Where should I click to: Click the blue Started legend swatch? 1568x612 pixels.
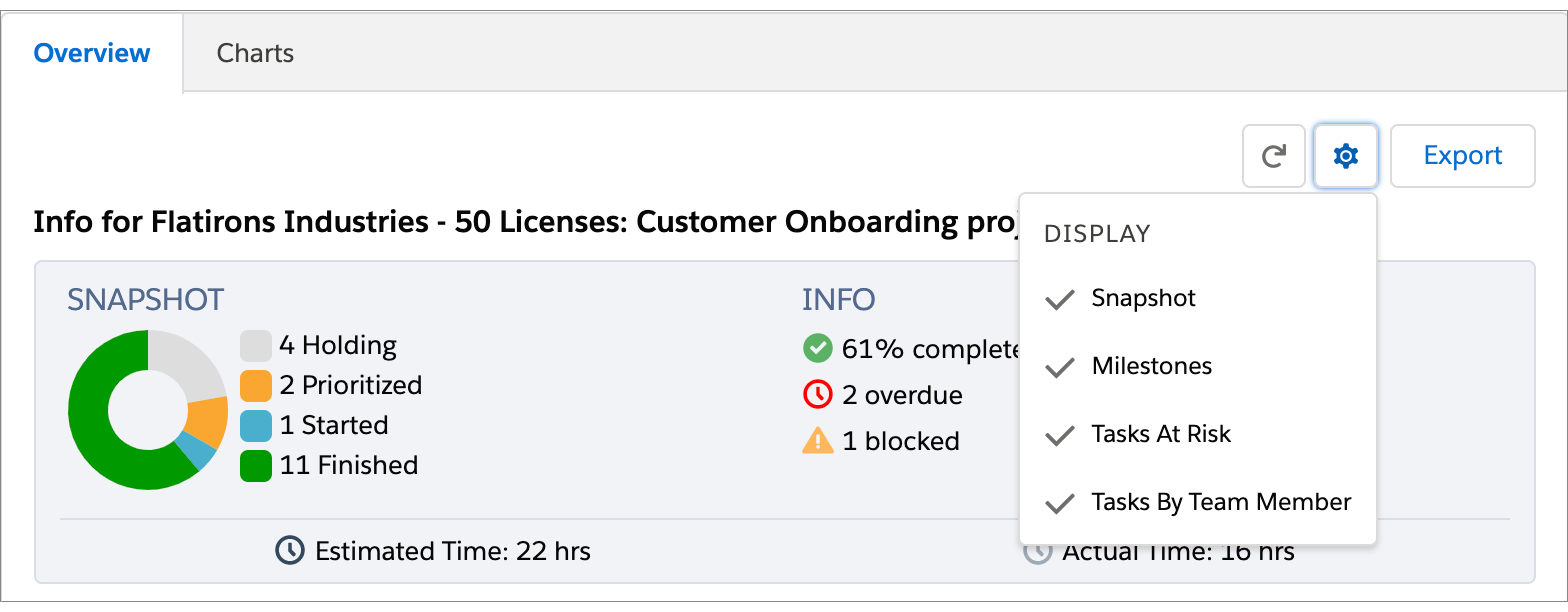tap(256, 425)
